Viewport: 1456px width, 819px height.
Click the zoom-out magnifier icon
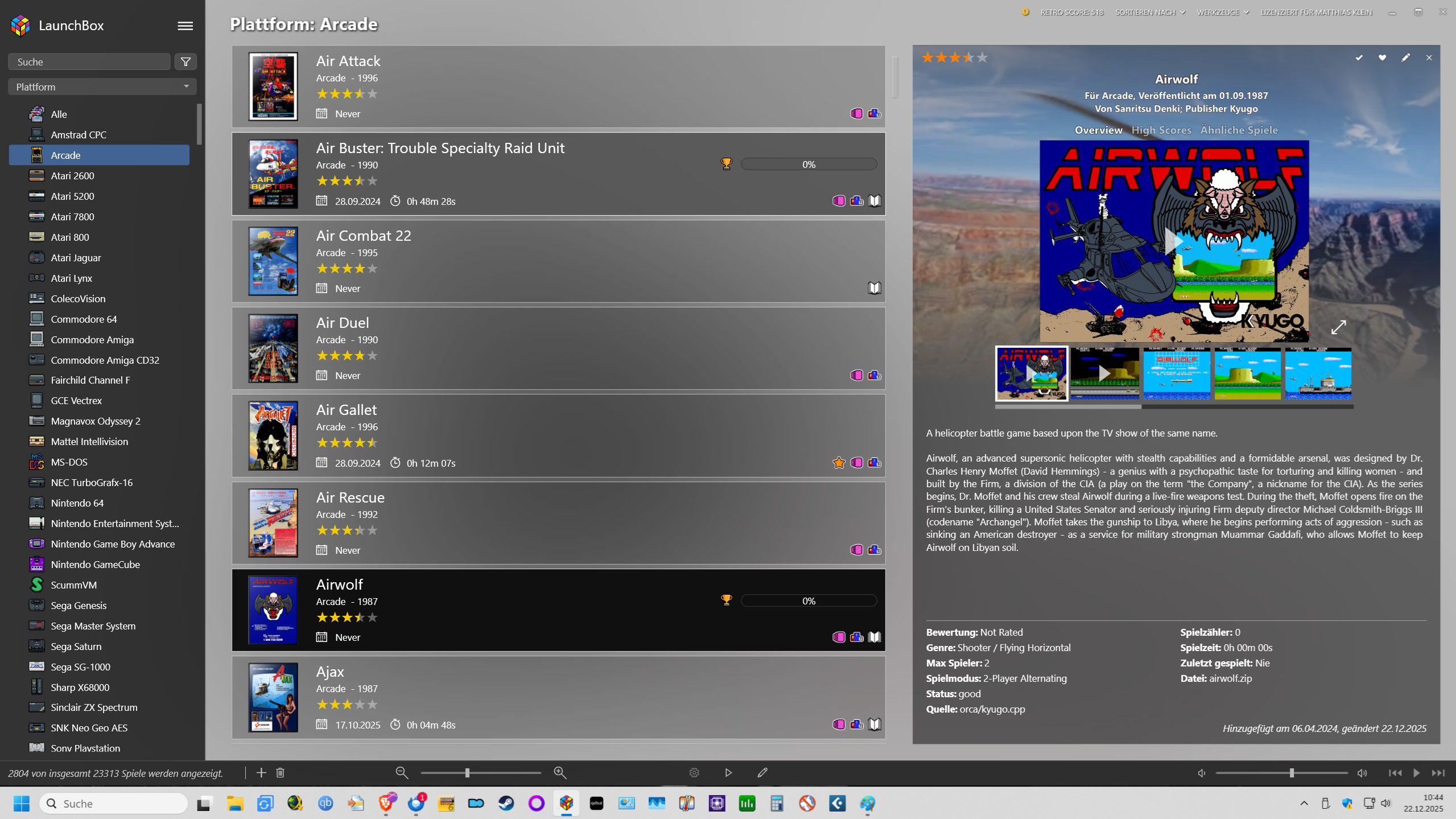402,772
